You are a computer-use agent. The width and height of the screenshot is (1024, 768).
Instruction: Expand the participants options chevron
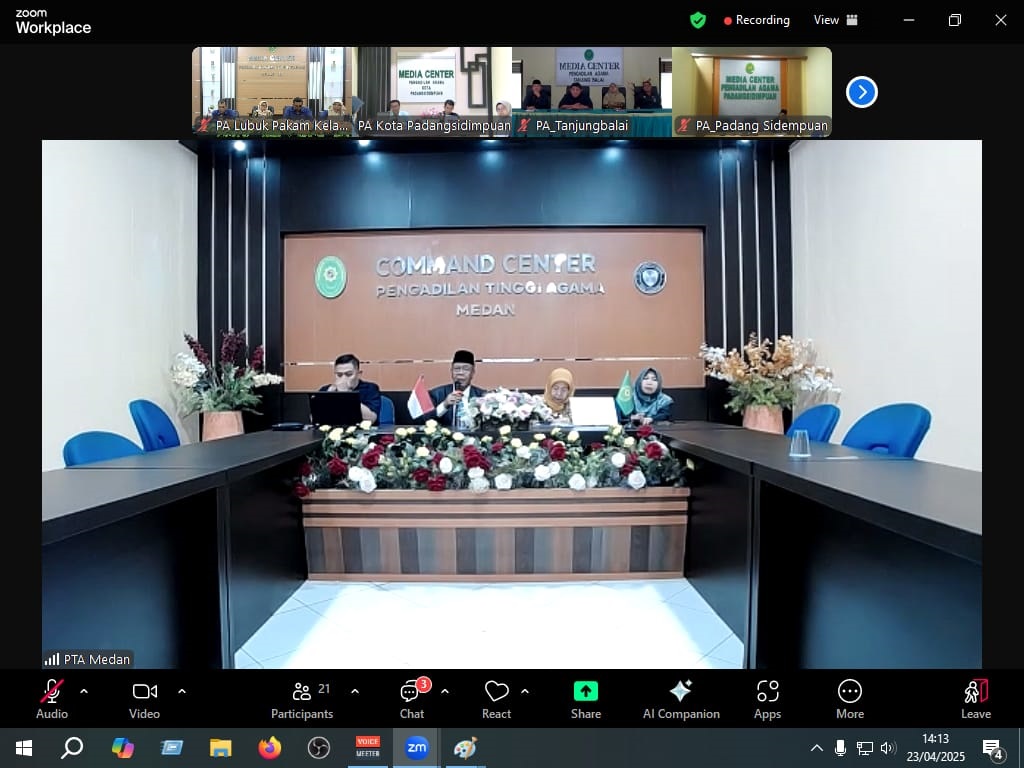click(x=355, y=691)
